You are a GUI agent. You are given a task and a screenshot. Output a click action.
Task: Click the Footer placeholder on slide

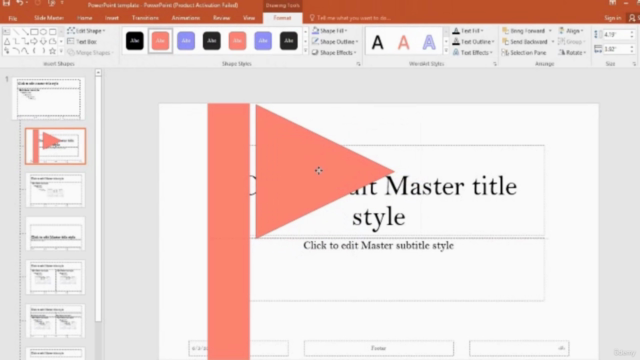(378, 348)
